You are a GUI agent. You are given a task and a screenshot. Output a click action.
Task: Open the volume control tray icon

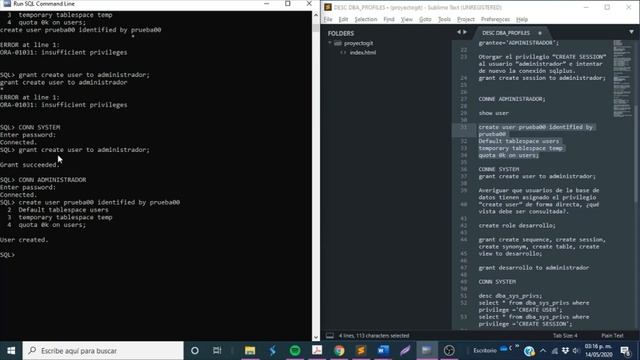point(576,351)
